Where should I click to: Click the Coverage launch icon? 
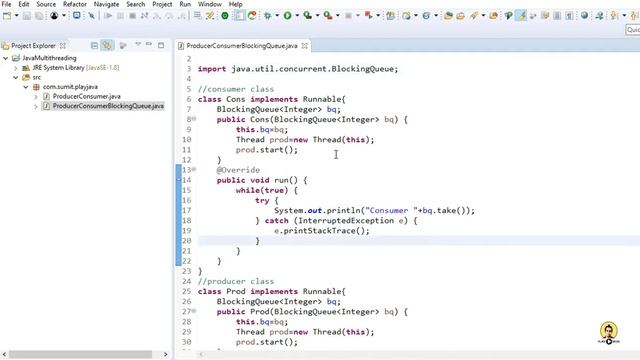tap(308, 16)
